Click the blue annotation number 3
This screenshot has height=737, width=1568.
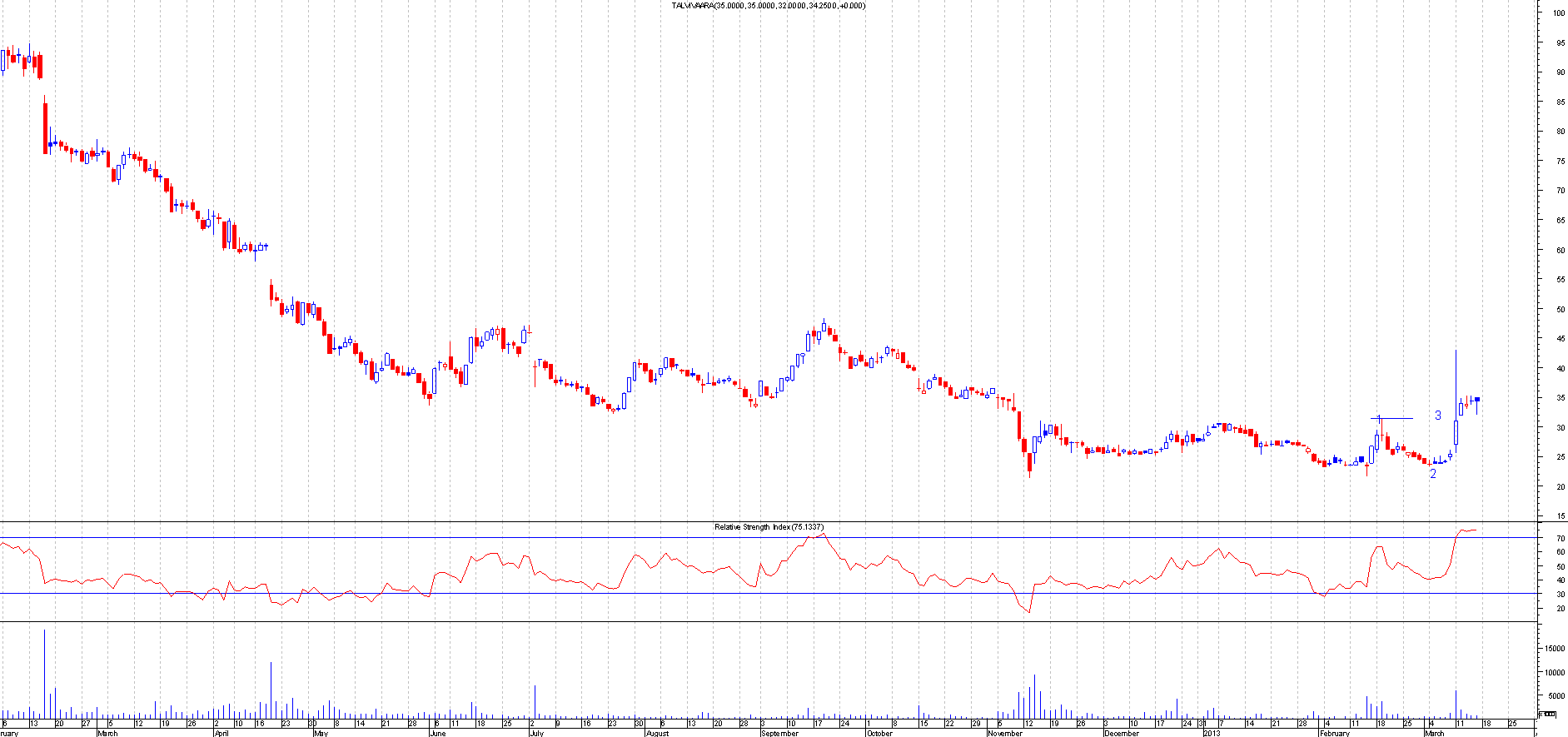tap(1437, 416)
